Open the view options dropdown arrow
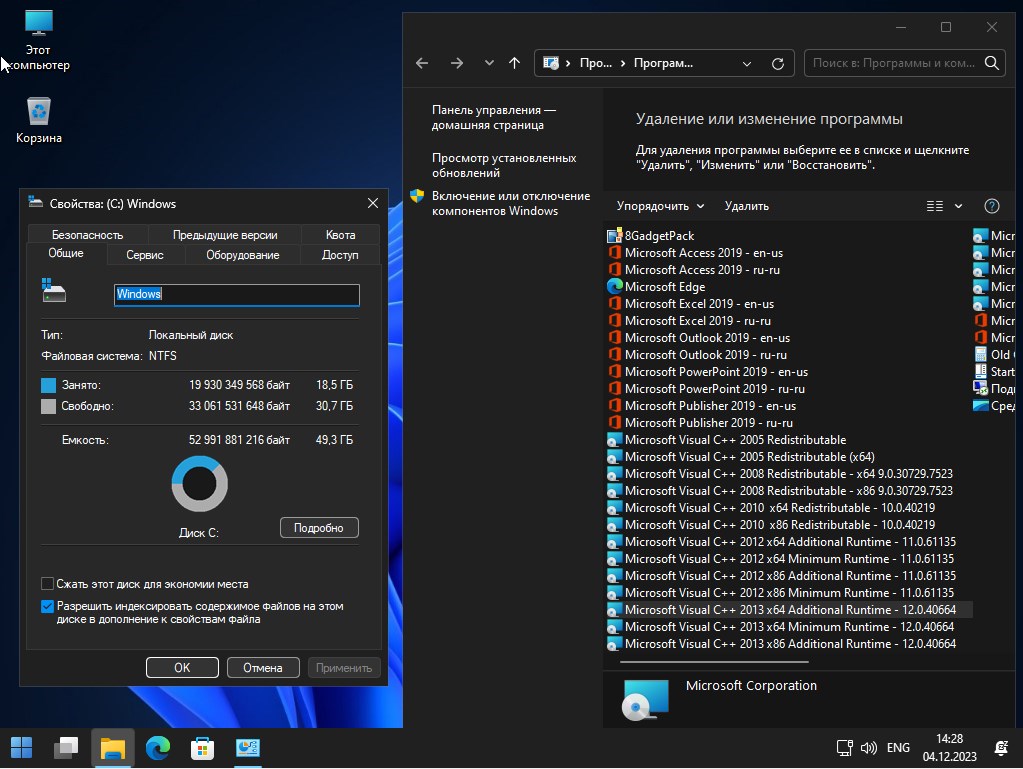 tap(958, 206)
